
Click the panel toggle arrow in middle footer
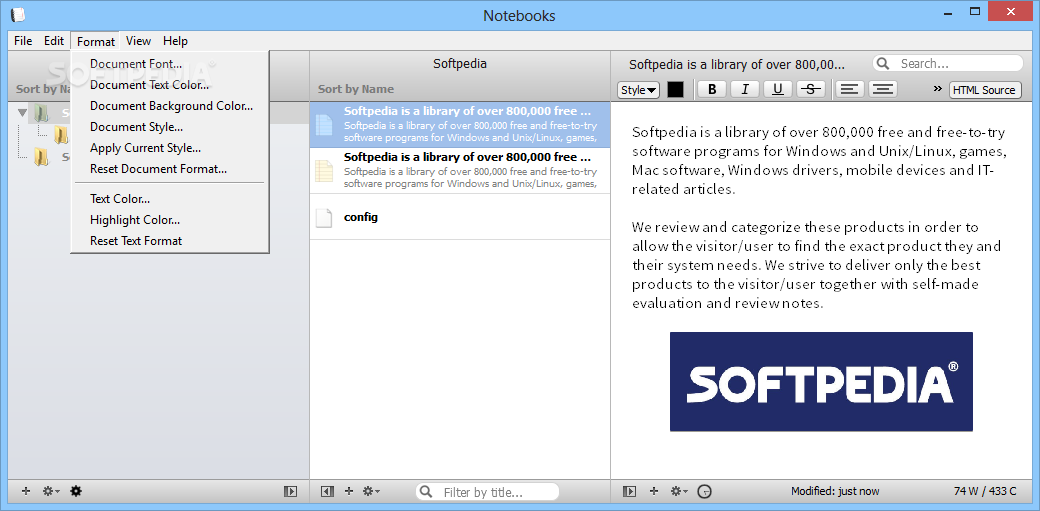[326, 491]
